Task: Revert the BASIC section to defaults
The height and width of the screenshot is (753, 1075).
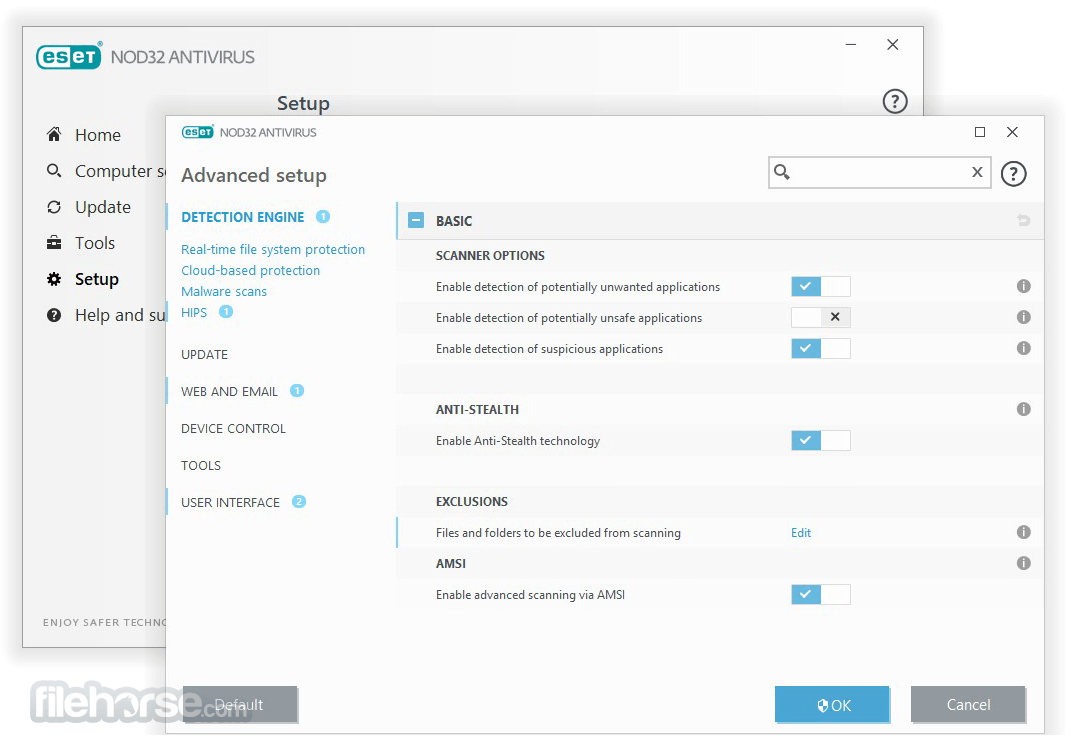Action: [x=1024, y=220]
